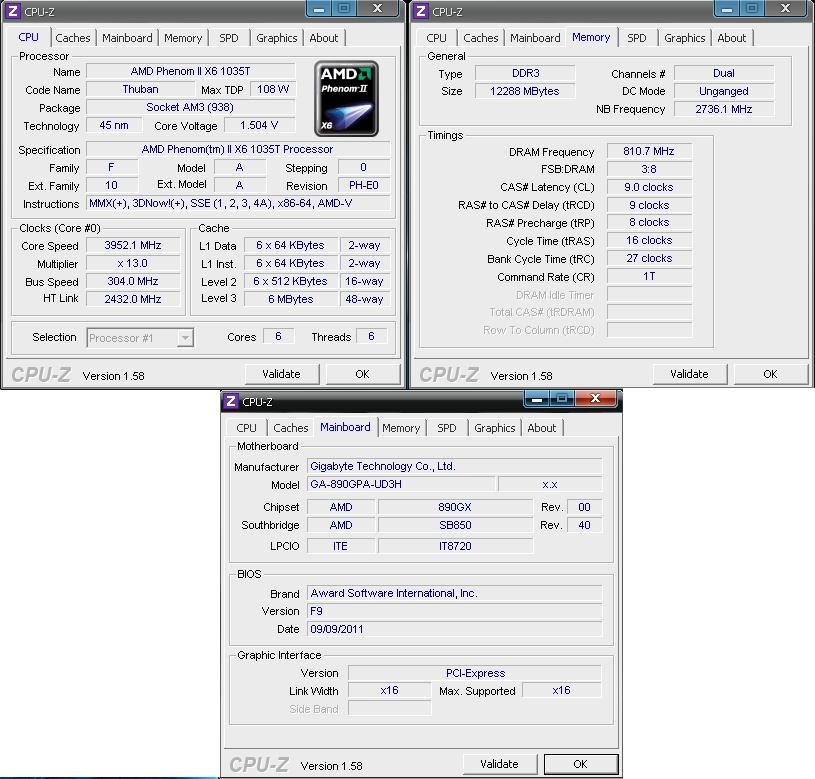Minimize the Mainboard tab window
The width and height of the screenshot is (815, 779).
coord(537,399)
